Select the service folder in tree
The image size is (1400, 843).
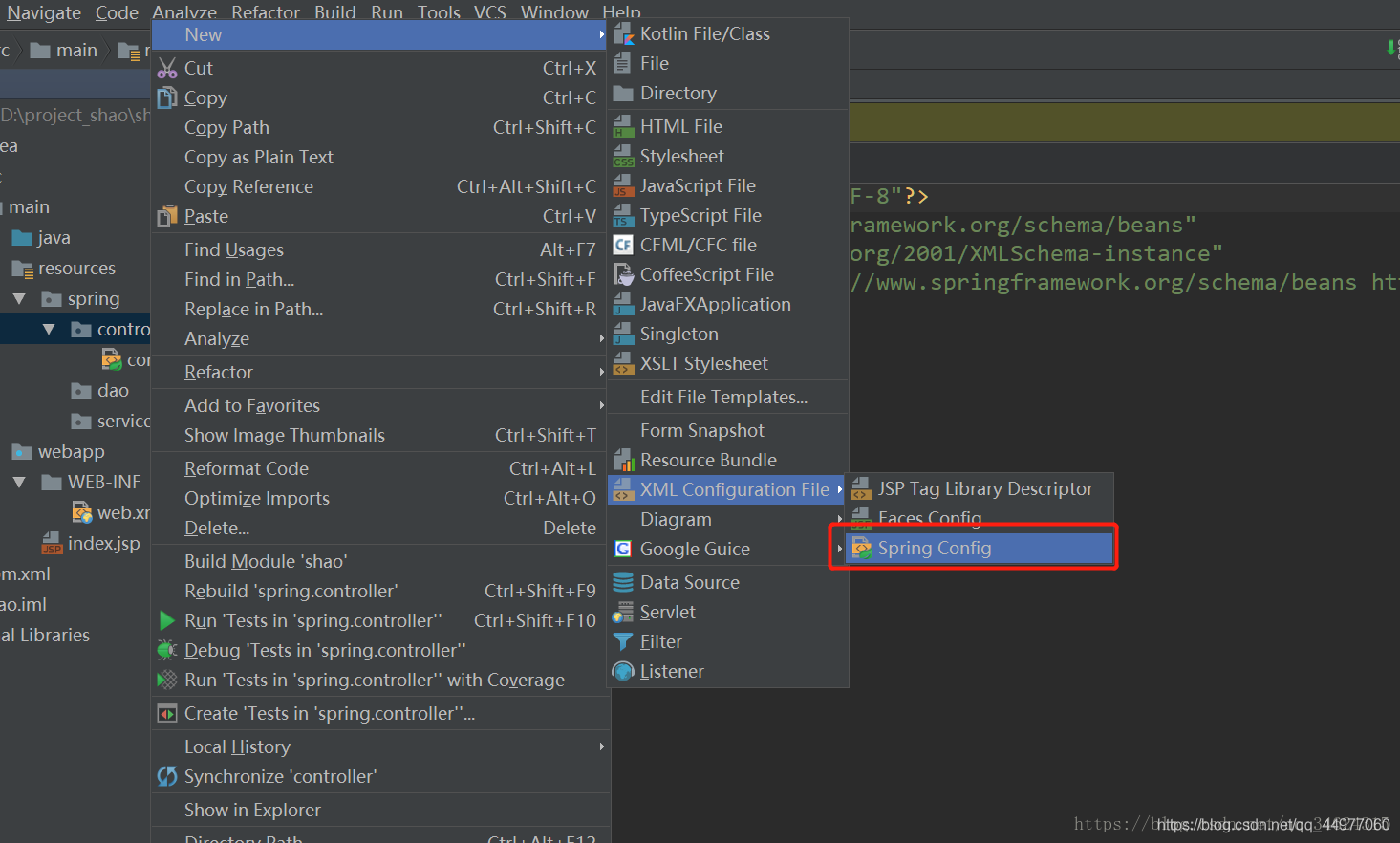[x=111, y=421]
